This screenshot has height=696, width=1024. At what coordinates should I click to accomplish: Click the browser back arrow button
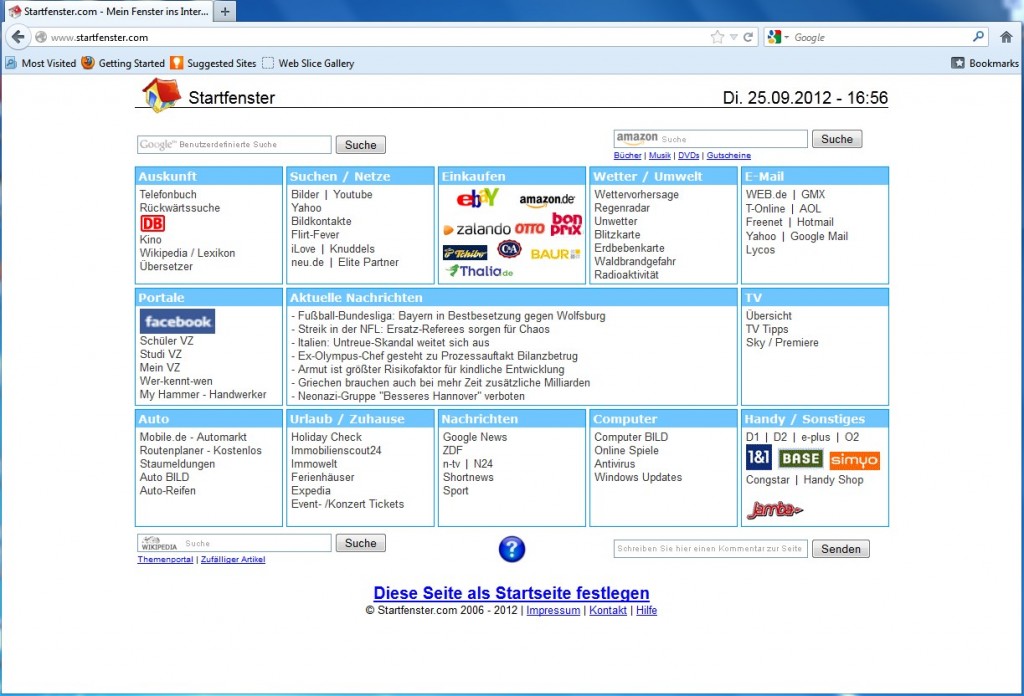[x=18, y=37]
